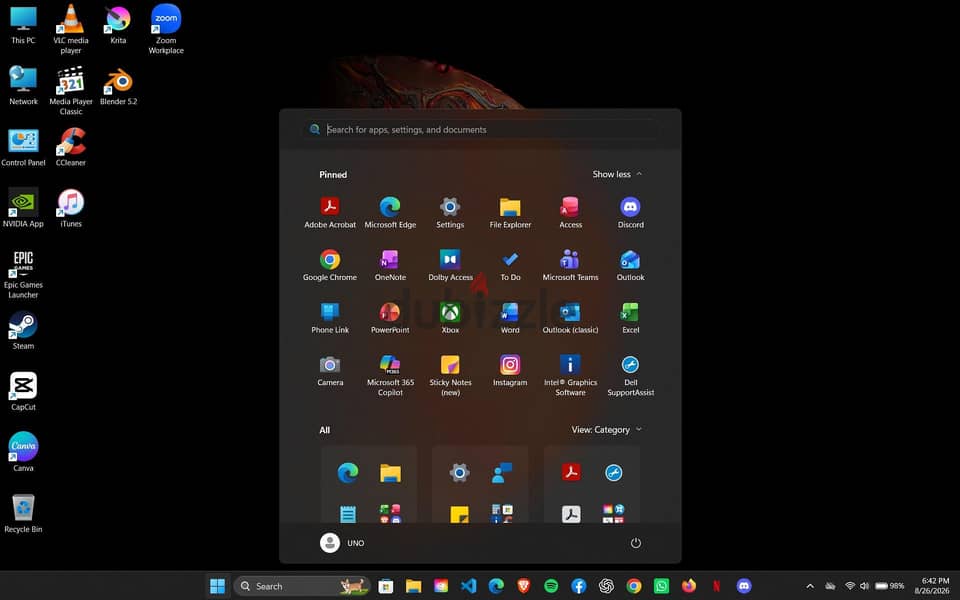
Task: Select the VLC media player desktop shortcut
Action: (x=70, y=29)
